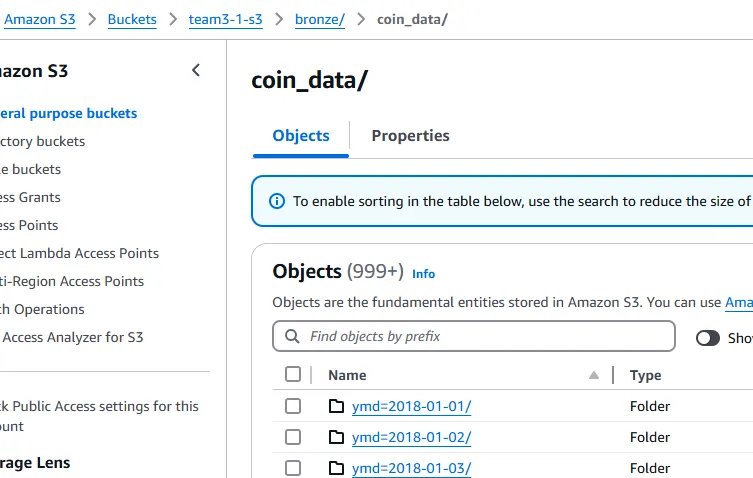This screenshot has width=753, height=478.
Task: Click the info circle icon in banner
Action: coord(277,201)
